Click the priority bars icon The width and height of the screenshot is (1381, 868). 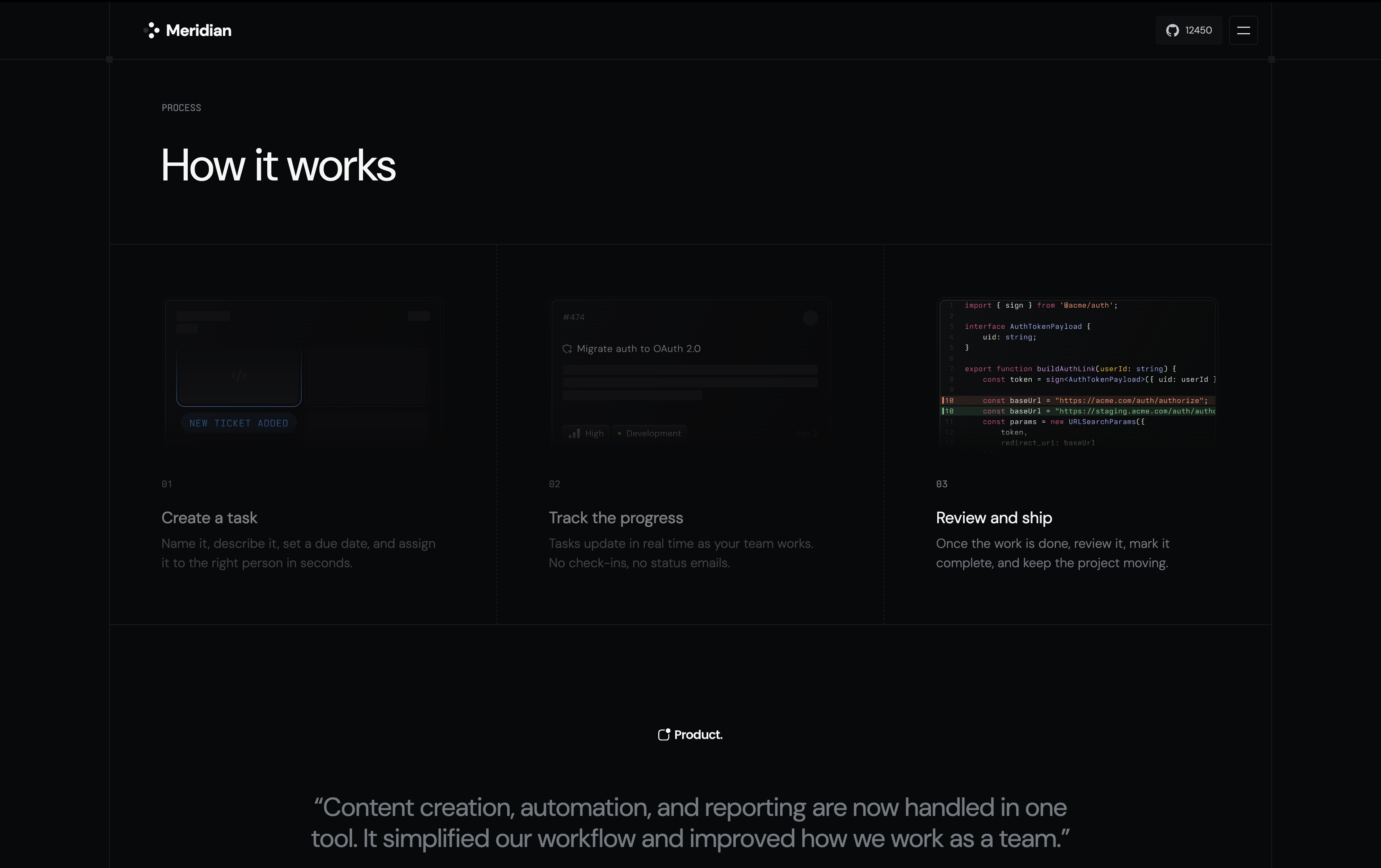point(574,434)
